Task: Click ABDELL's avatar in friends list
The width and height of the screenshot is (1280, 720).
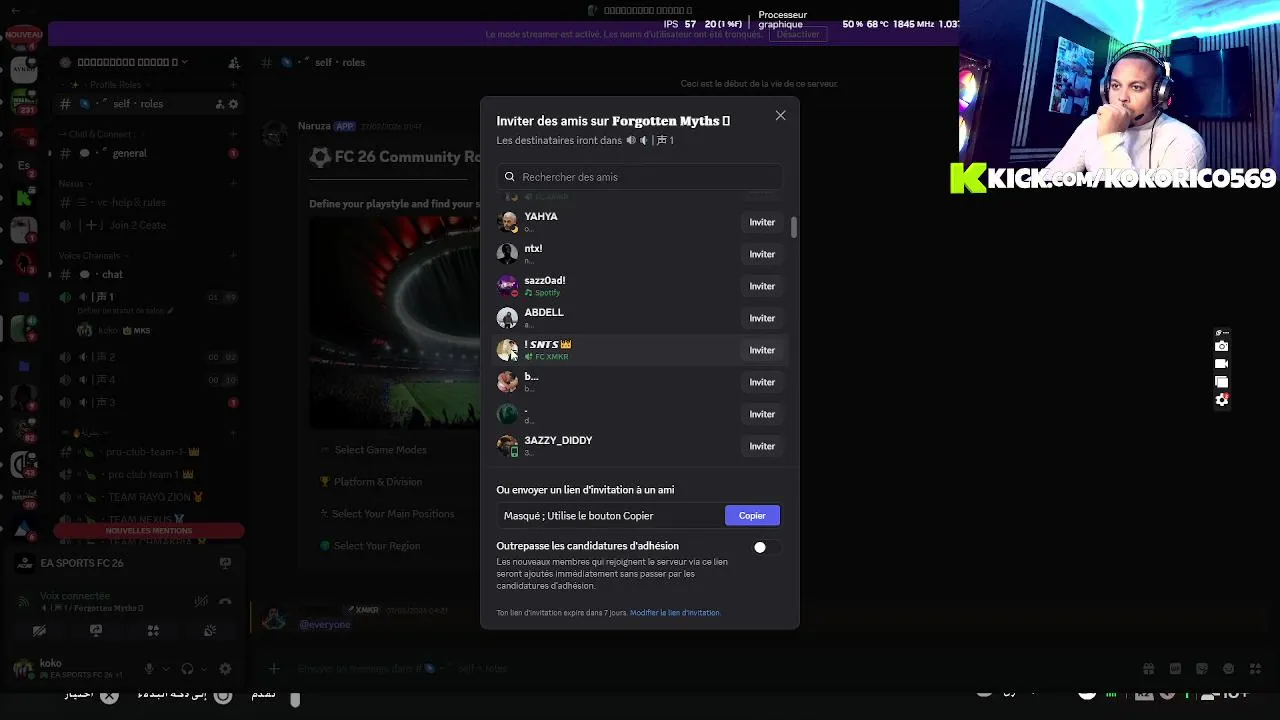Action: pos(508,318)
